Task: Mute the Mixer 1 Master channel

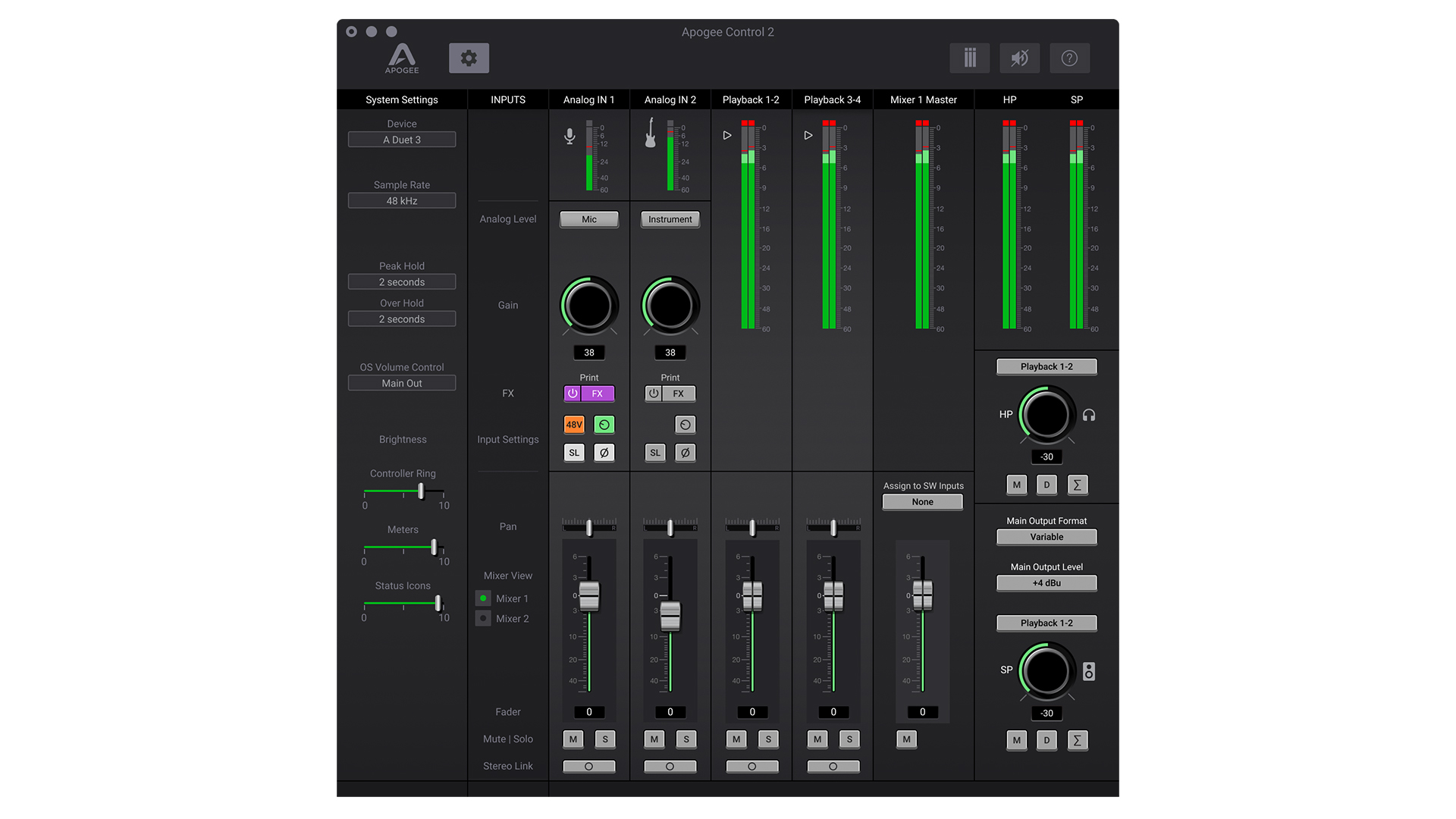Action: [907, 739]
